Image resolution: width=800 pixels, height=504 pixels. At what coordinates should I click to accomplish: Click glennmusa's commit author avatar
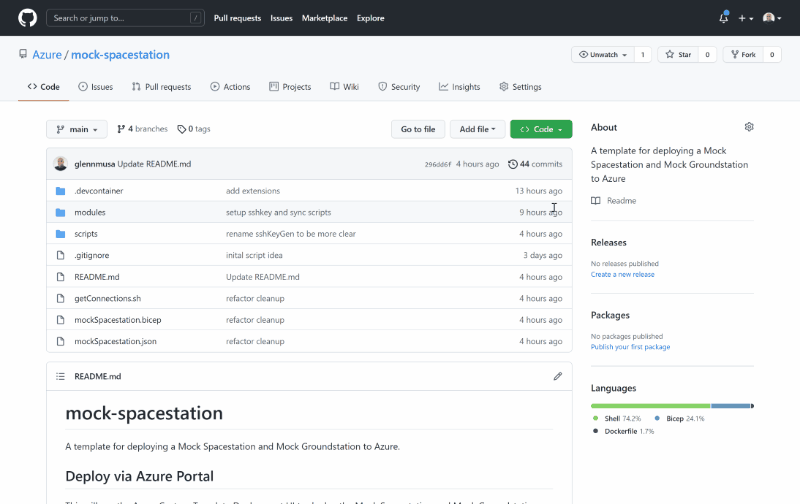tap(60, 164)
